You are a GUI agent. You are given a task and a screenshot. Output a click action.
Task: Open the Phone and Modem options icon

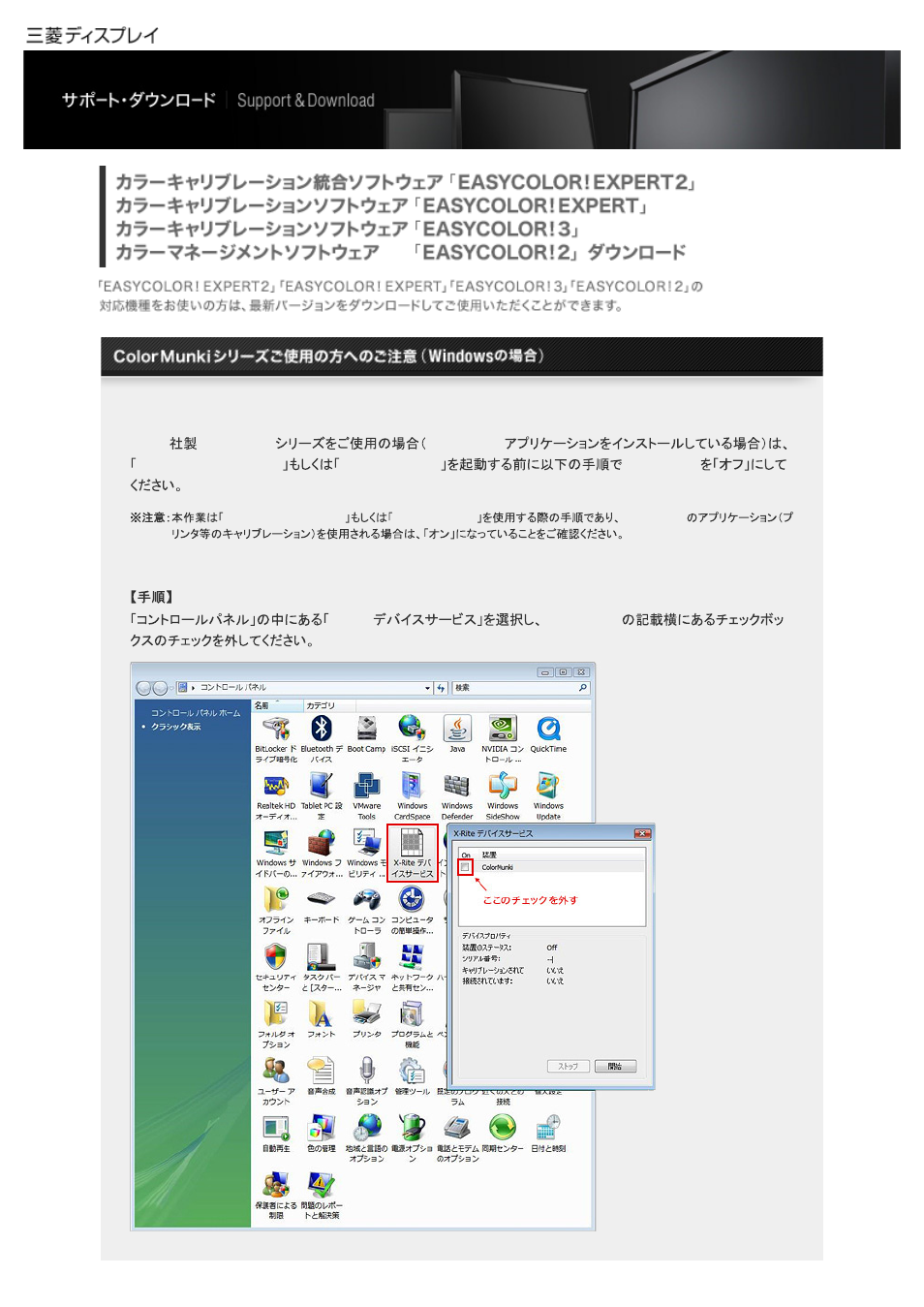457,1138
